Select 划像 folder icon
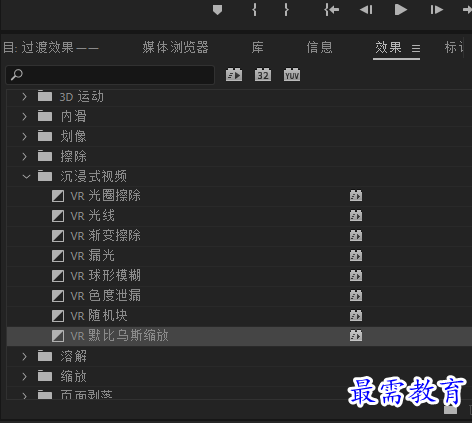The height and width of the screenshot is (423, 472). 45,136
